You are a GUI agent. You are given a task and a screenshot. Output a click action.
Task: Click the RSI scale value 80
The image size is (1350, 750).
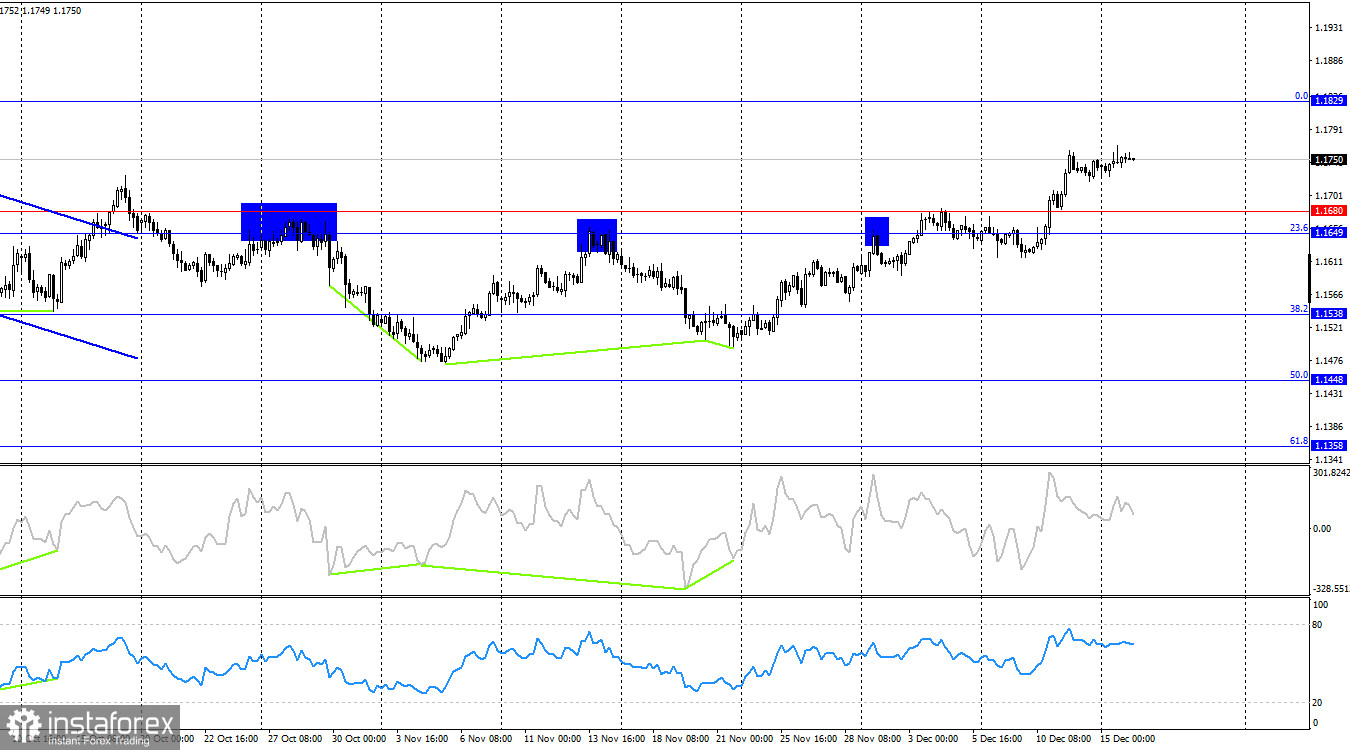tap(1318, 625)
